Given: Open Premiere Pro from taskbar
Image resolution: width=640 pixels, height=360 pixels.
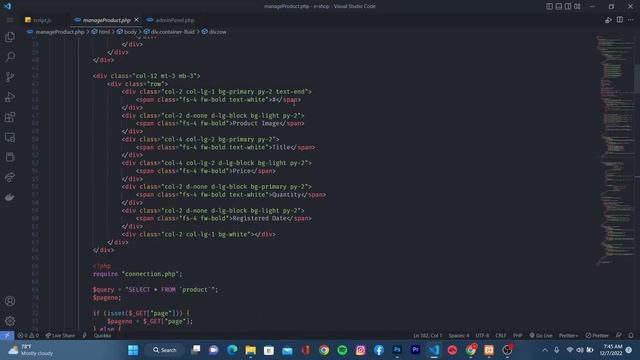Looking at the screenshot, I should 416,350.
